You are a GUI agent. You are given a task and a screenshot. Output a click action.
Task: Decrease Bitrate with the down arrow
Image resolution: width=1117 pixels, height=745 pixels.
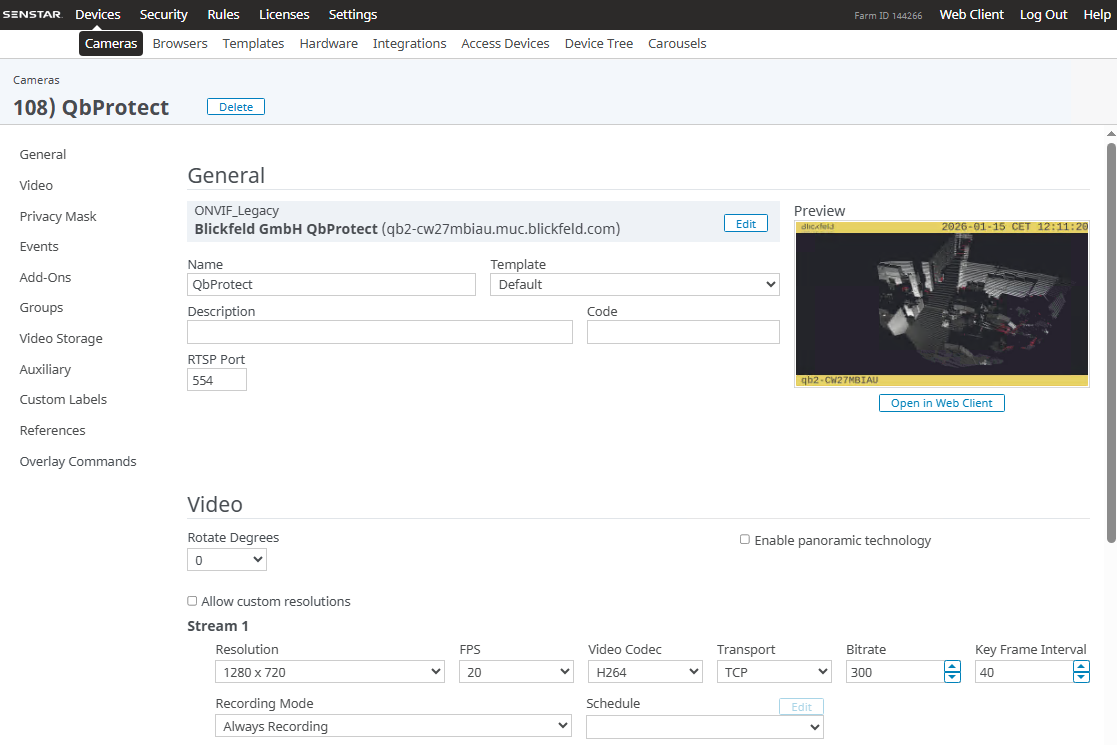click(x=952, y=678)
